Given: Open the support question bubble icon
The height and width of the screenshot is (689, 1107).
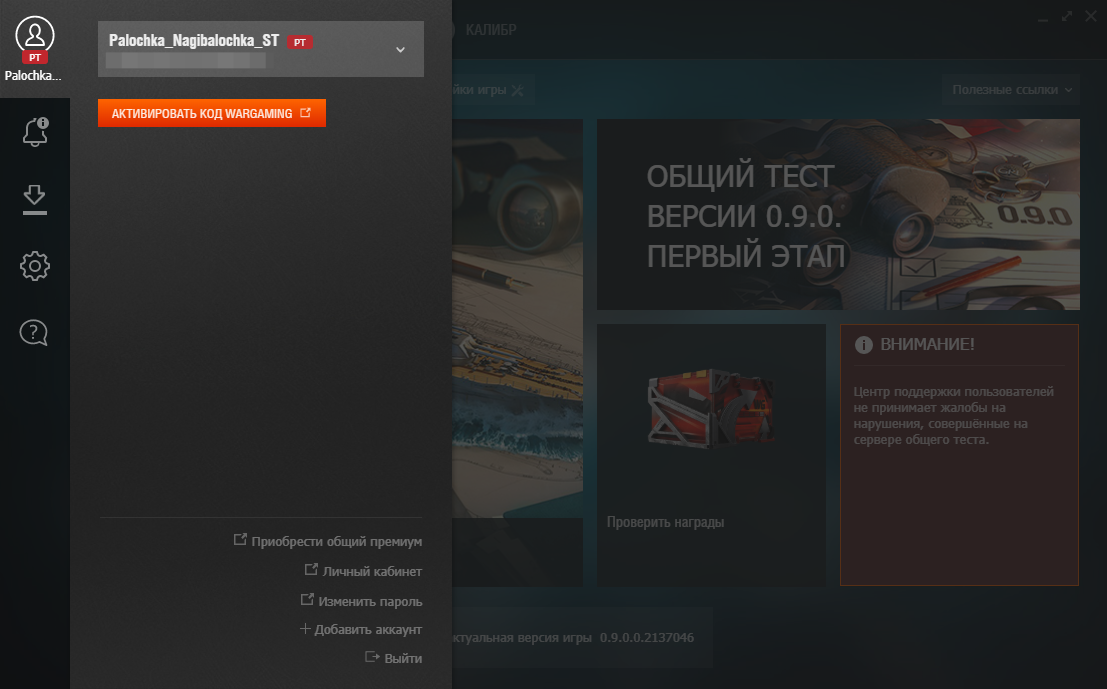Looking at the screenshot, I should [34, 332].
